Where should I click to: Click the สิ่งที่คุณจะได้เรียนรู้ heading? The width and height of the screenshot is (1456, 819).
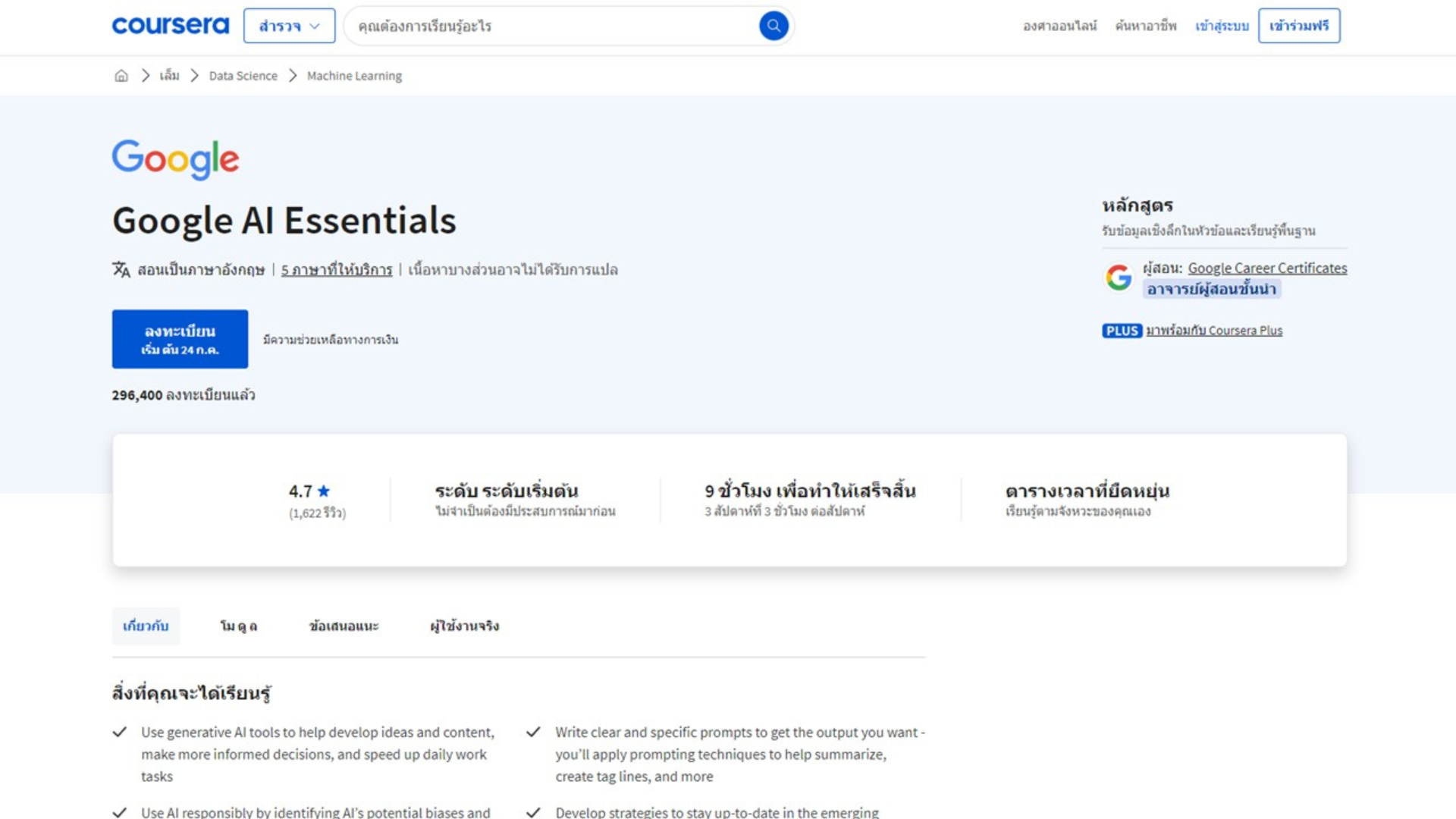192,693
